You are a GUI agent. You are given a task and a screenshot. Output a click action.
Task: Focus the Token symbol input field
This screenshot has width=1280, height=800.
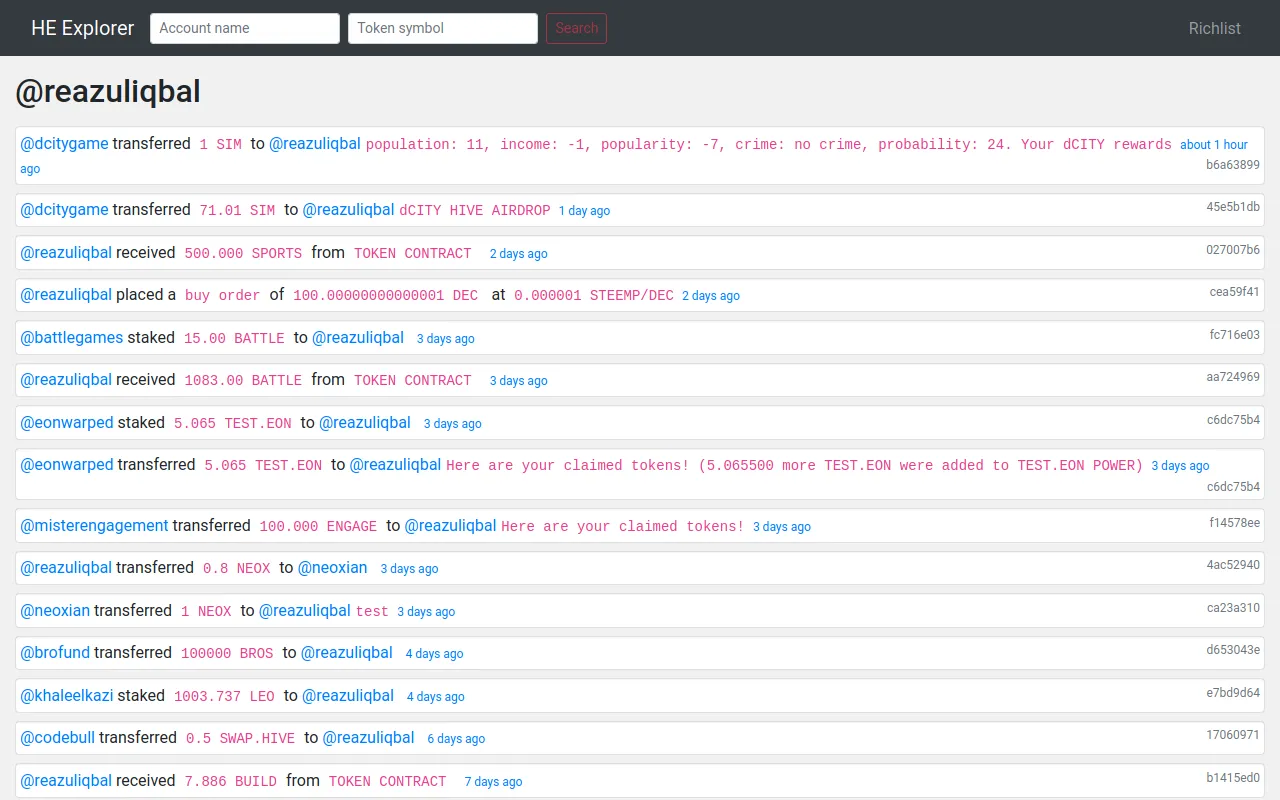pyautogui.click(x=443, y=28)
